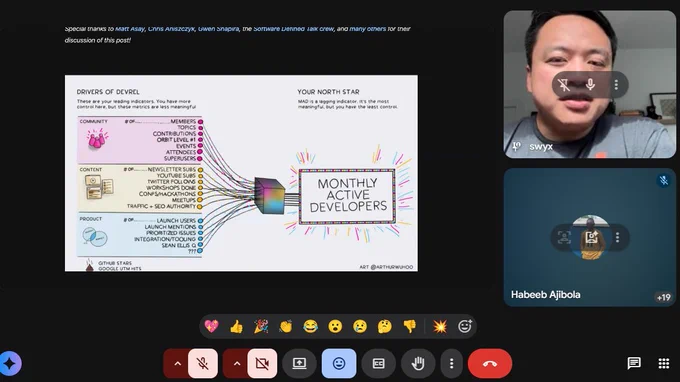
Task: Start presenting your screen
Action: point(299,363)
